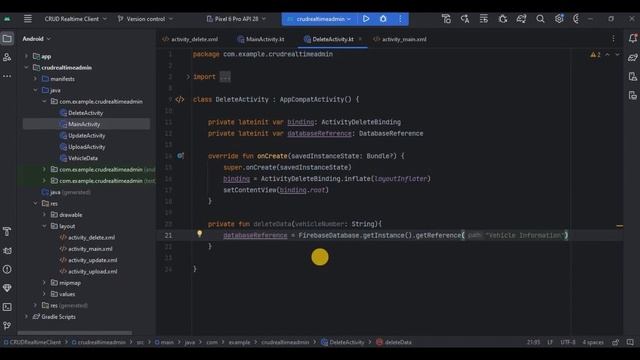The height and width of the screenshot is (360, 640).
Task: Click the override gutter icon beside onCreate
Action: coord(180,156)
